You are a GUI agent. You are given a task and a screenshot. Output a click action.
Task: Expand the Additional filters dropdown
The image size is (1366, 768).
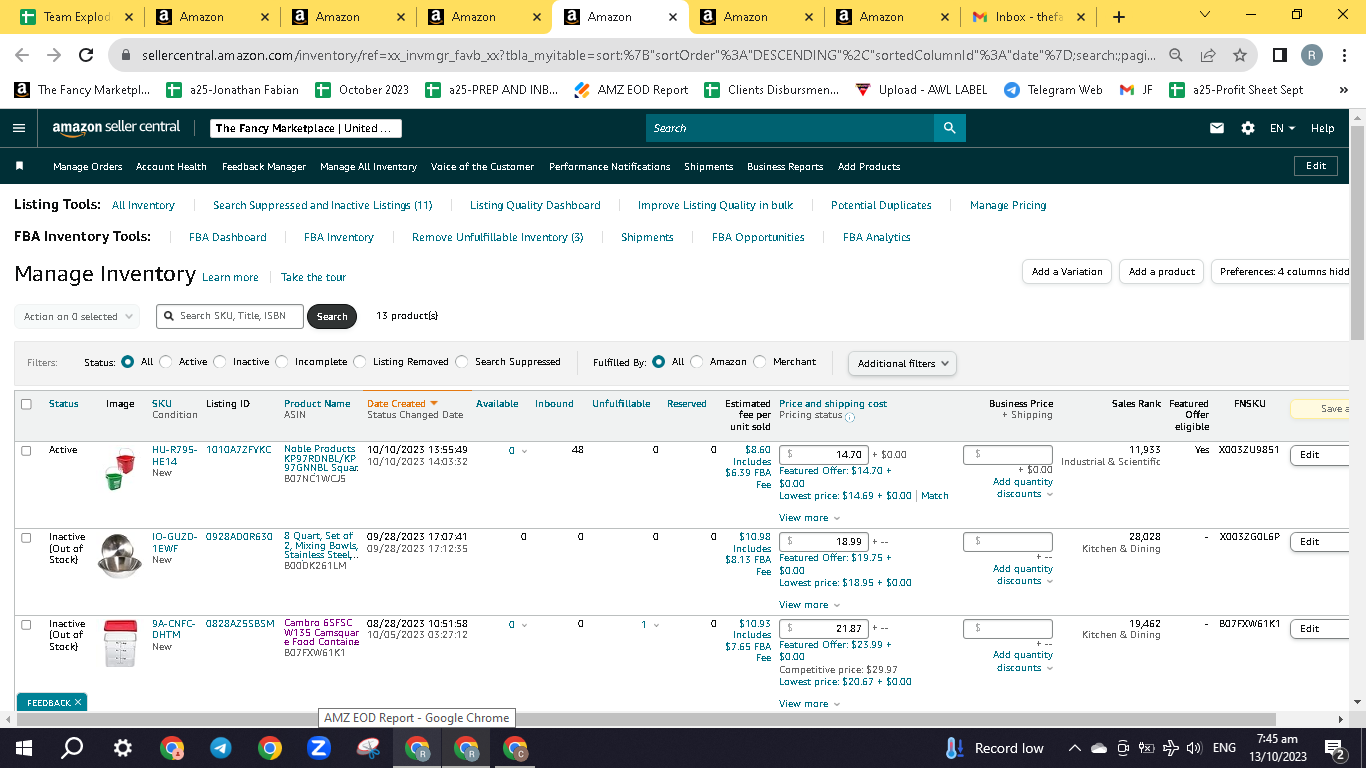(902, 363)
